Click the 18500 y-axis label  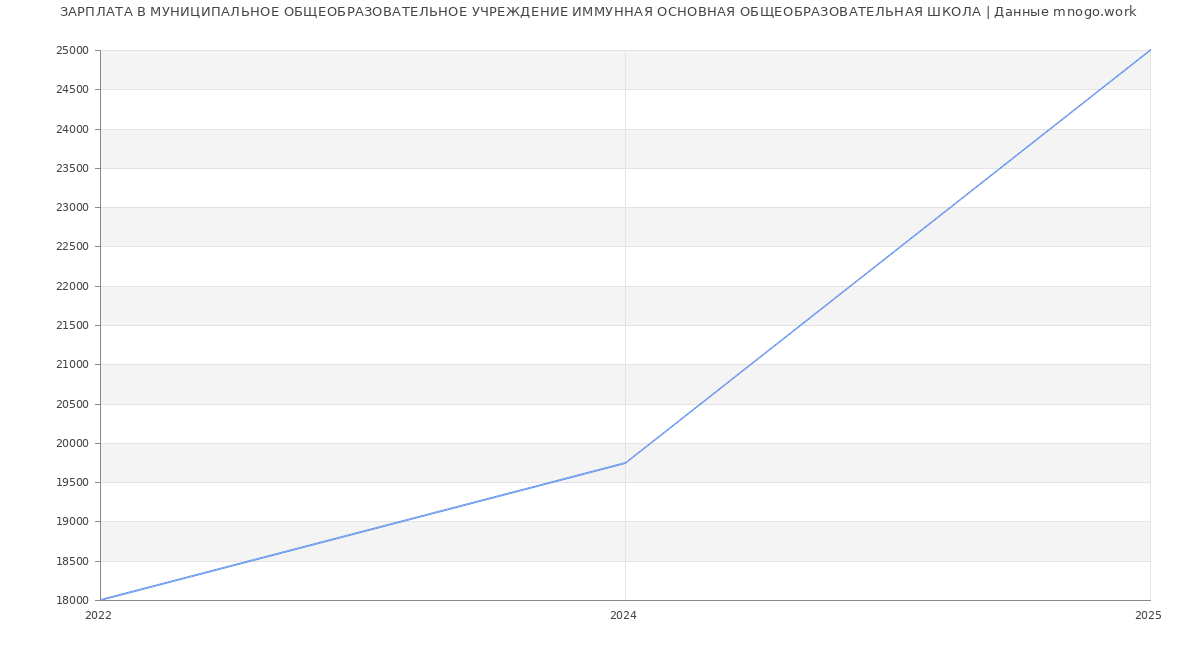(x=73, y=561)
